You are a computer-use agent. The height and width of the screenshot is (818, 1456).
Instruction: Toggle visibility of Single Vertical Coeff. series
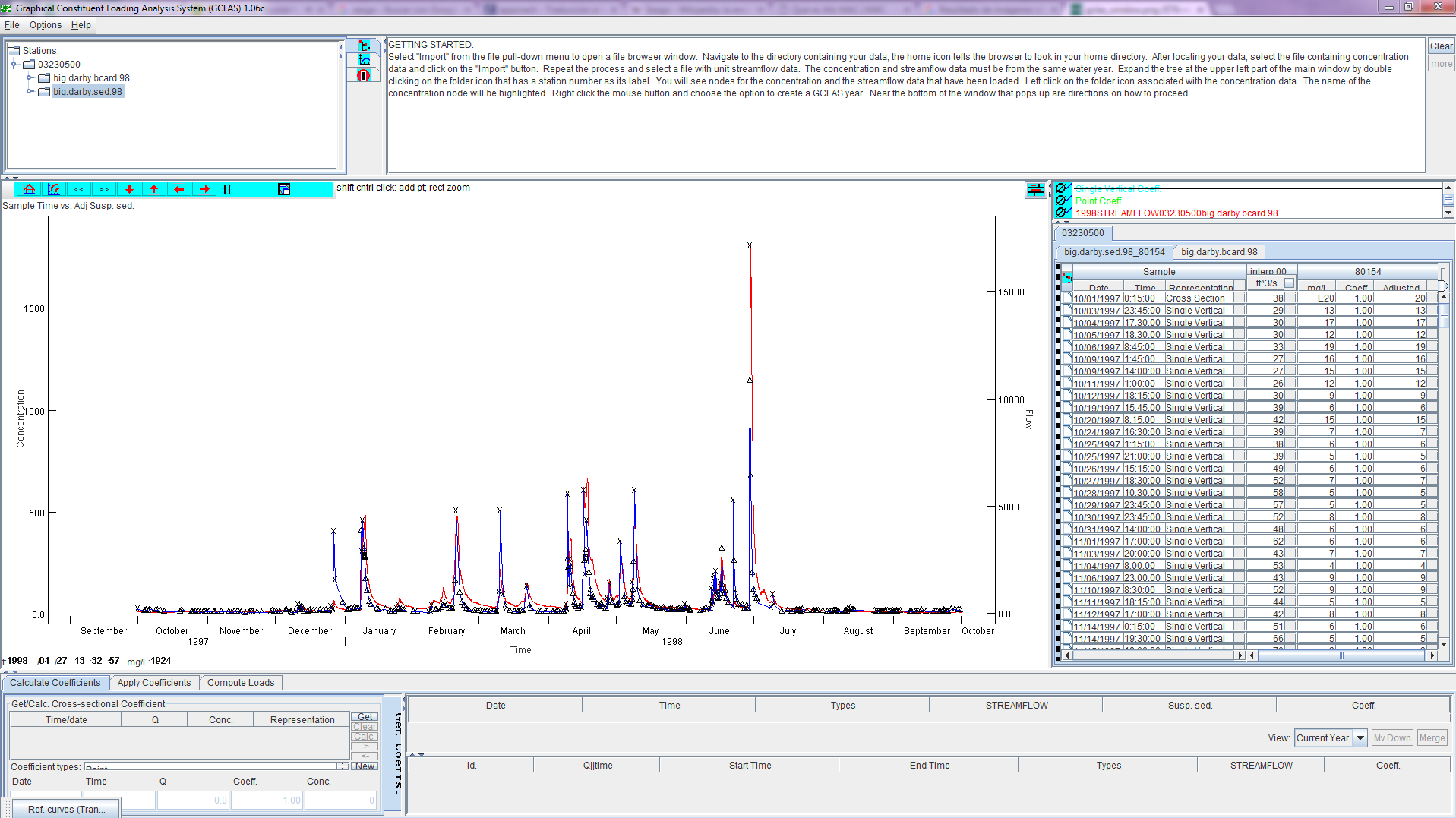[x=1062, y=188]
